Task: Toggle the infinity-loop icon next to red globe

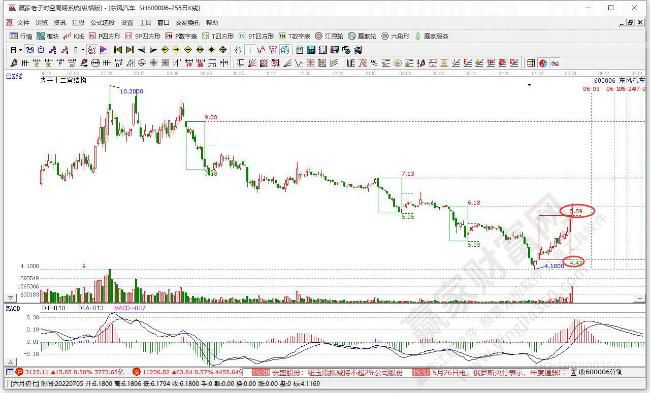Action: (x=555, y=63)
